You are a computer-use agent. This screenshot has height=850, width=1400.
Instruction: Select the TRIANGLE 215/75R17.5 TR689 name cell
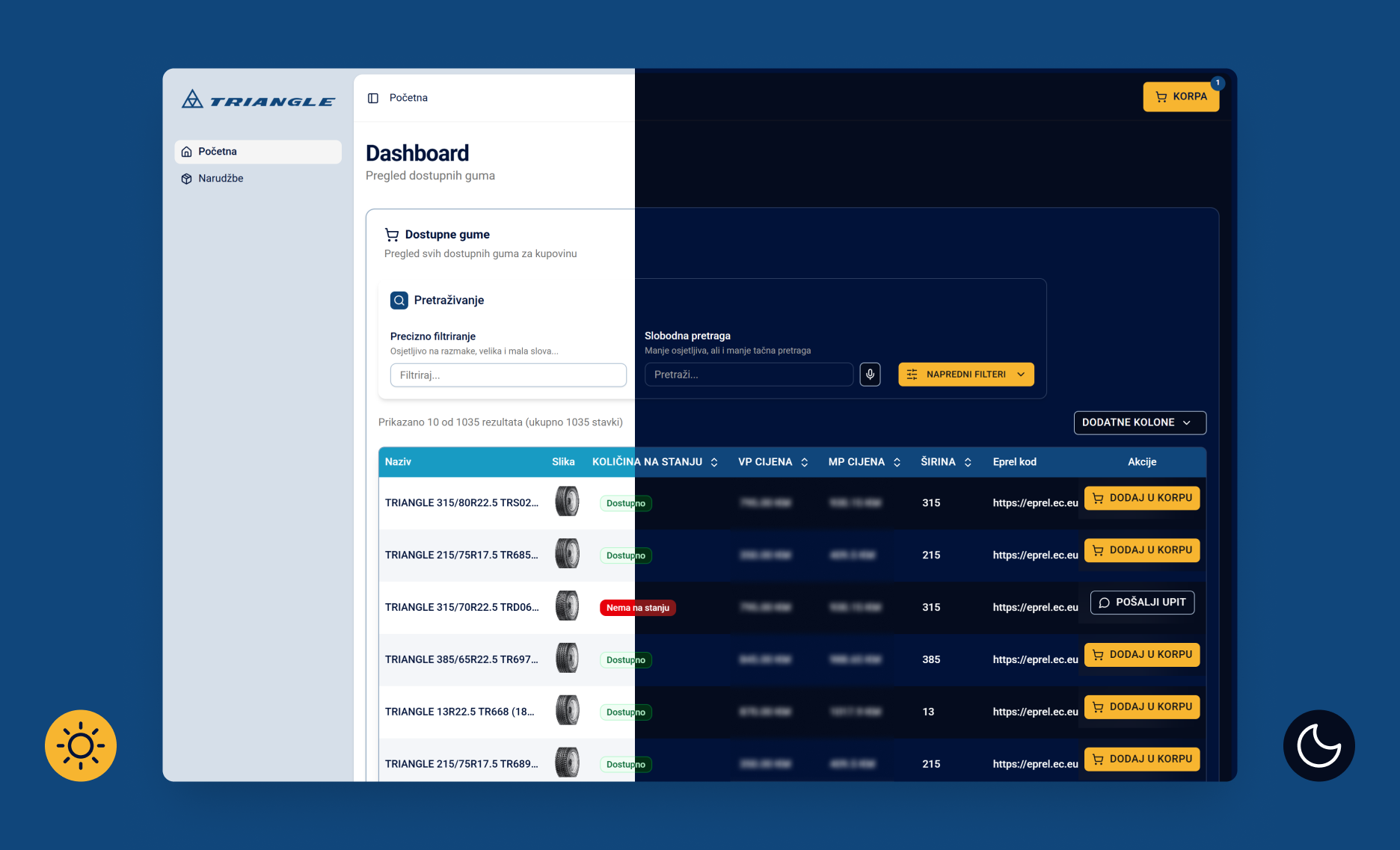click(x=461, y=765)
